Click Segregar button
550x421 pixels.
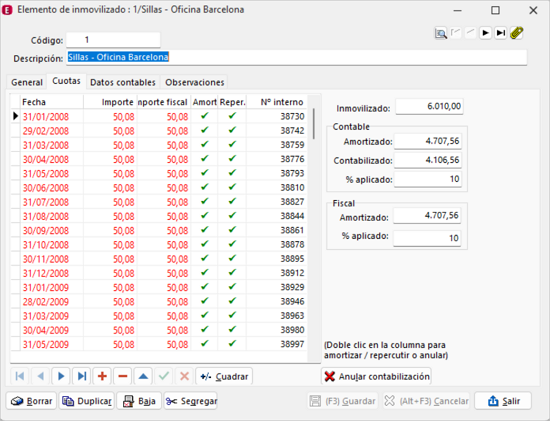(190, 401)
